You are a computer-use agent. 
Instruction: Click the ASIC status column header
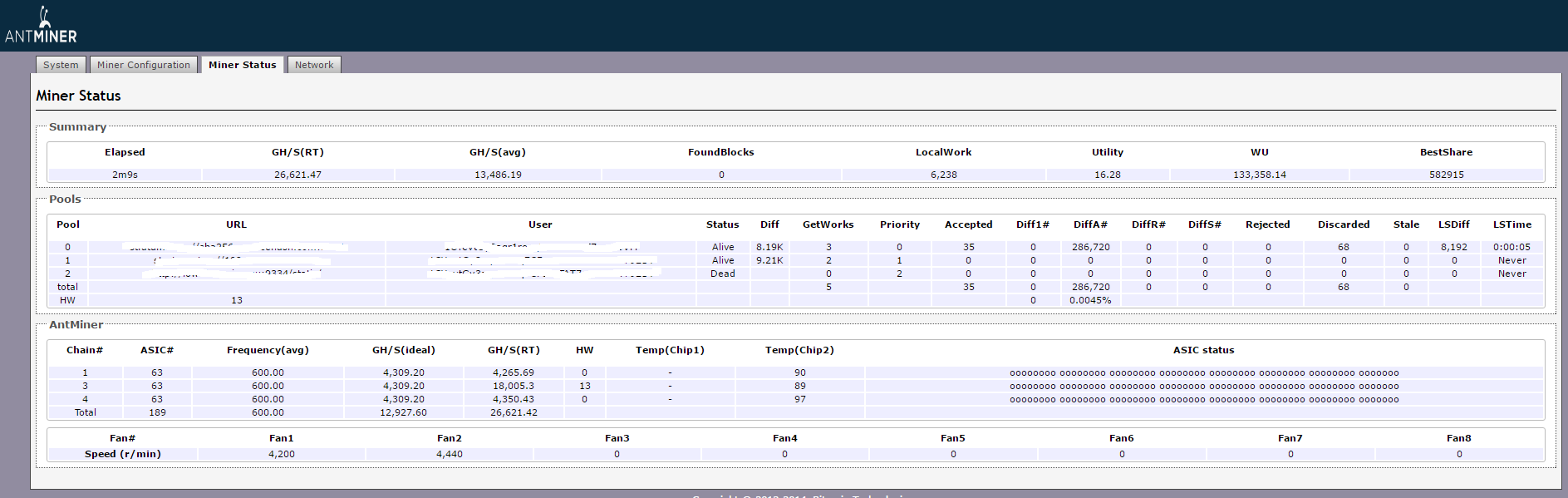click(1203, 350)
